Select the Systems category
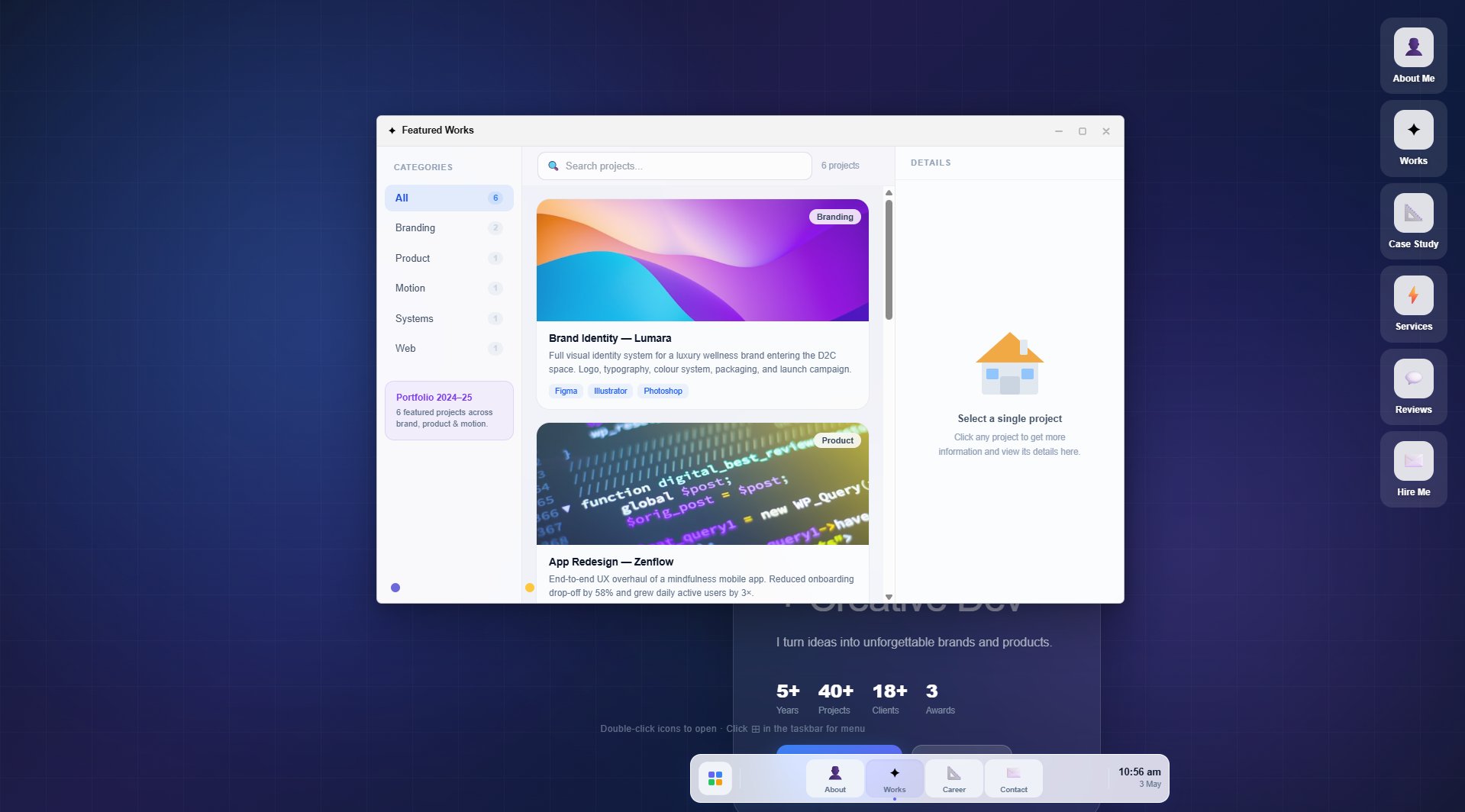Image resolution: width=1465 pixels, height=812 pixels. tap(449, 318)
